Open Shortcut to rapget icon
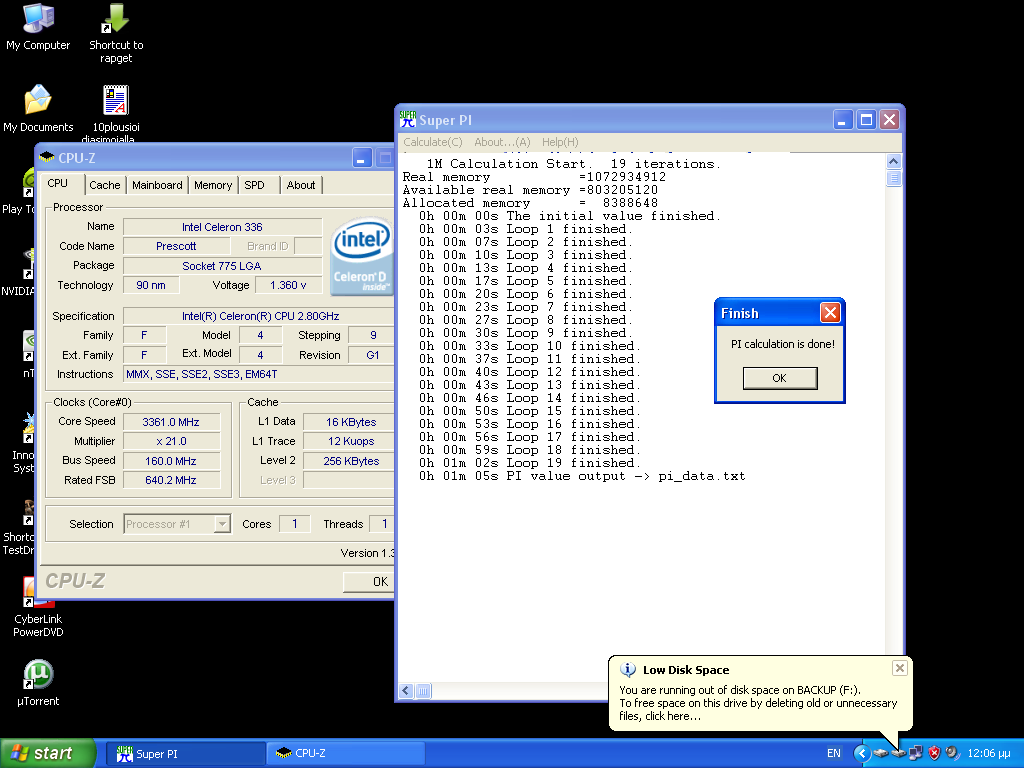The image size is (1024, 768). click(x=116, y=33)
